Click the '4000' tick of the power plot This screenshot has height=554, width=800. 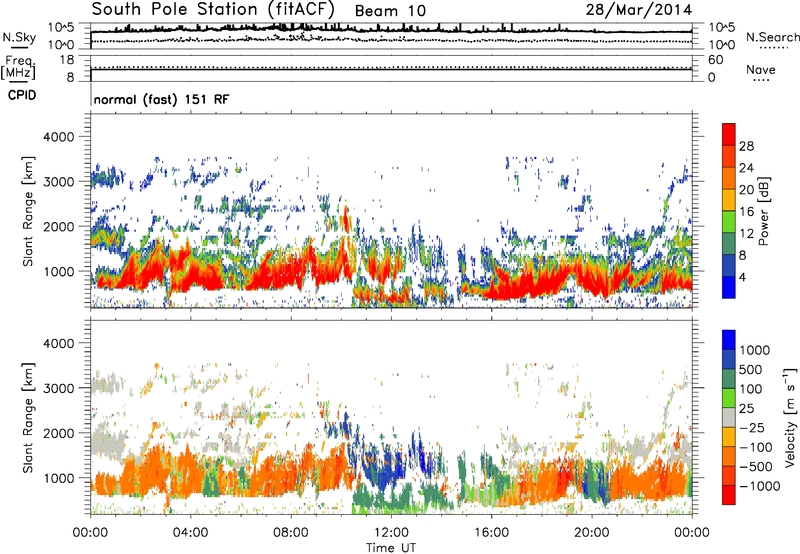[58, 137]
